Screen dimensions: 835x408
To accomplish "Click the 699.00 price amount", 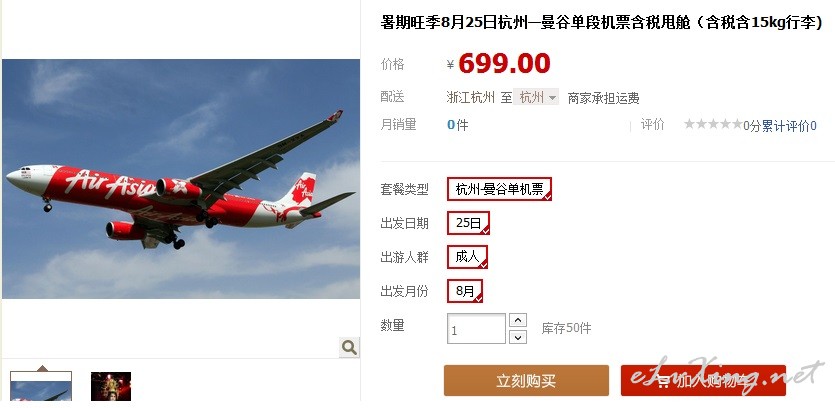I will point(504,64).
